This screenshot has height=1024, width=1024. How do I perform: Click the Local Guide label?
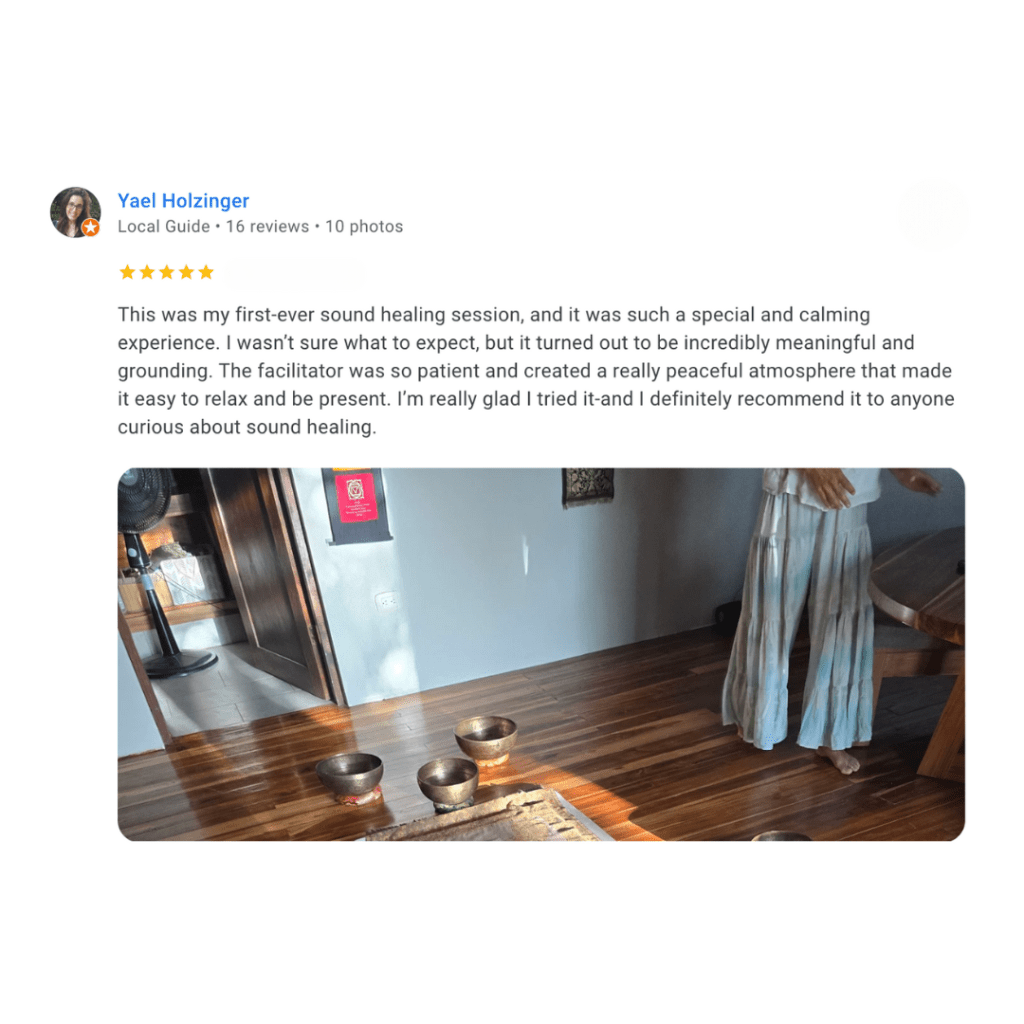(163, 227)
